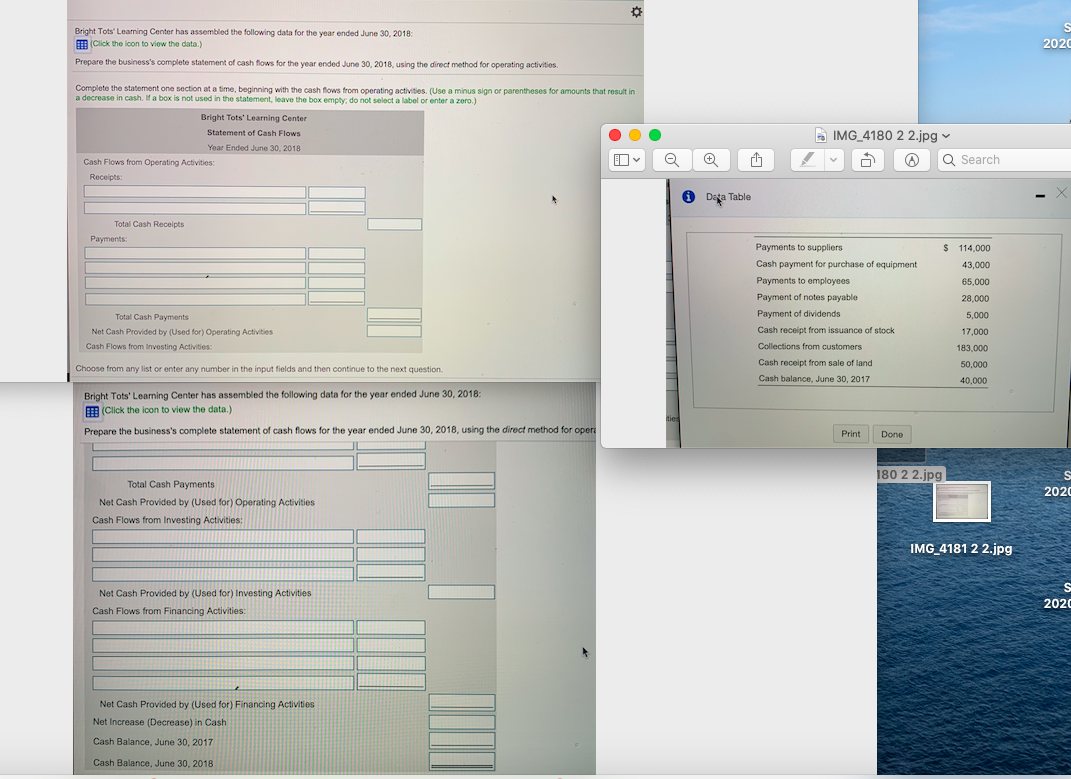Click the Share button in Preview

pos(756,160)
